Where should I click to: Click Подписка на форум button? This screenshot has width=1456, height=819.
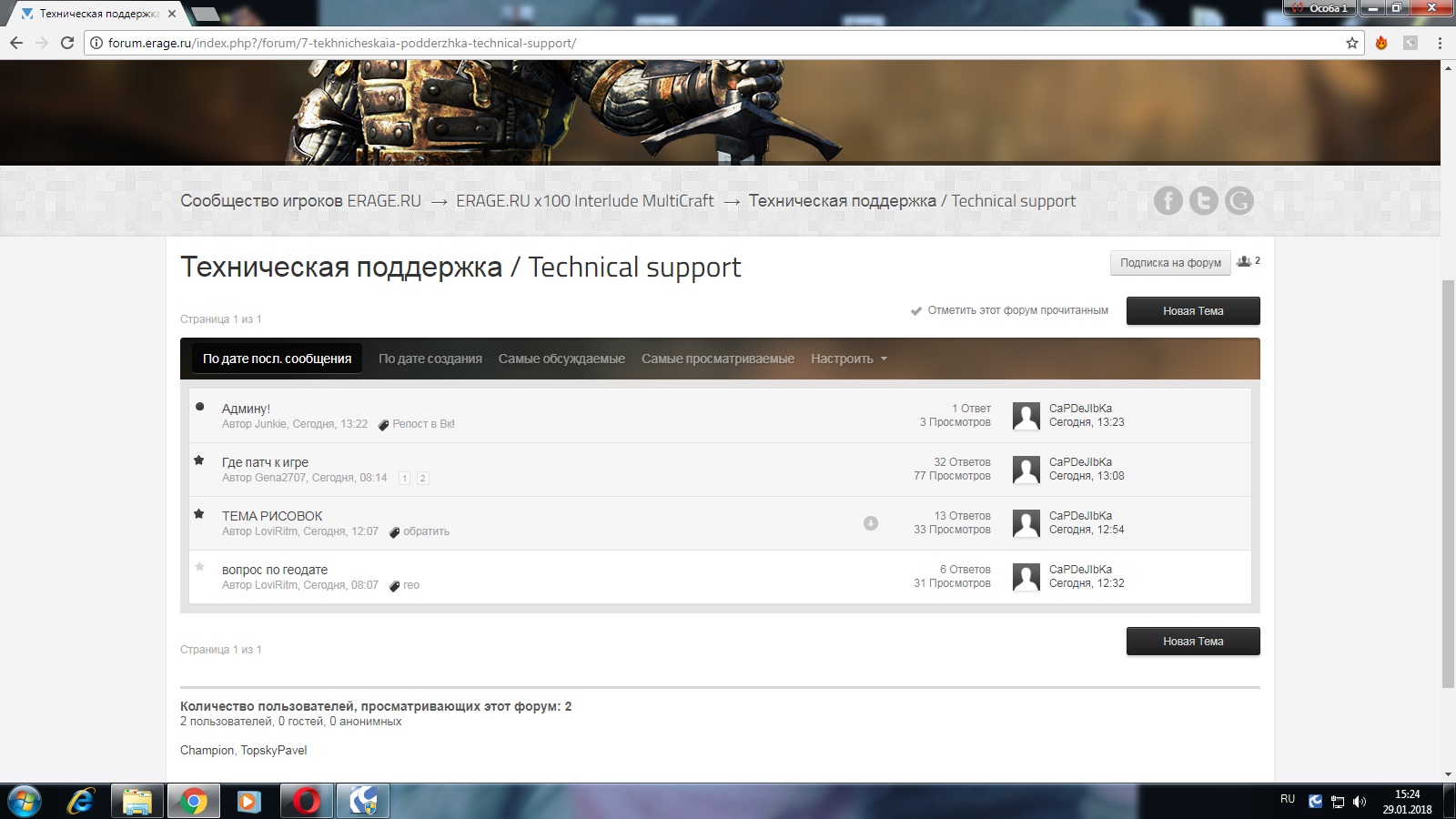pyautogui.click(x=1170, y=263)
